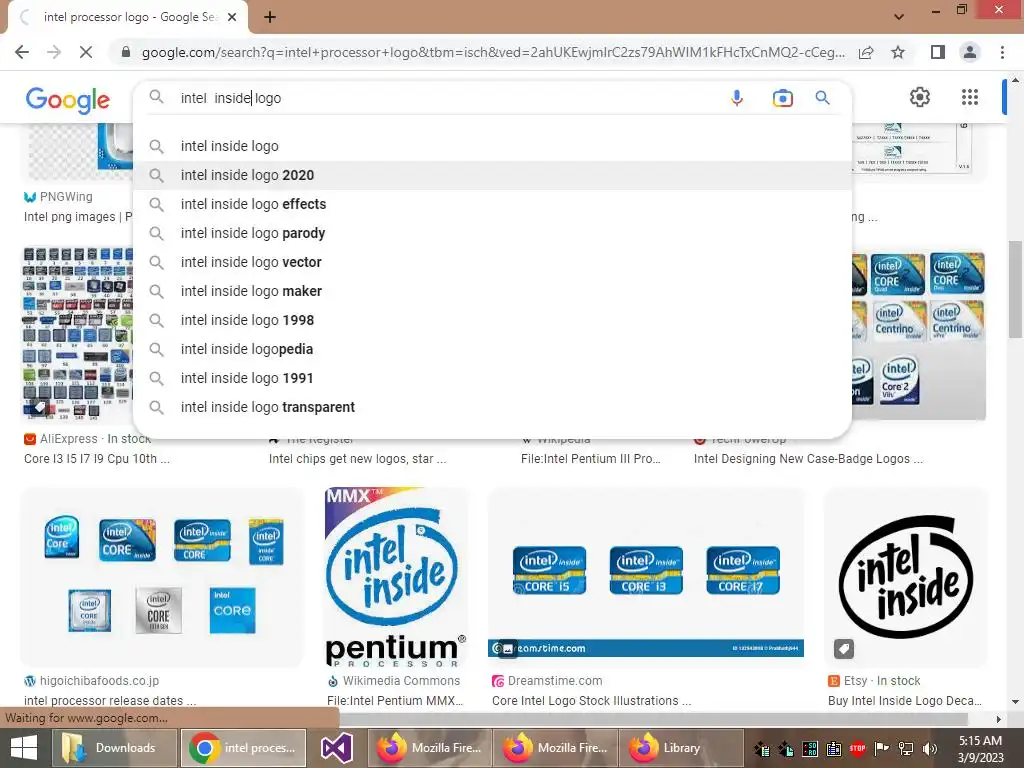Viewport: 1024px width, 768px height.
Task: Open 'File:Intel Pentium III Pro...' link
Action: (x=590, y=459)
